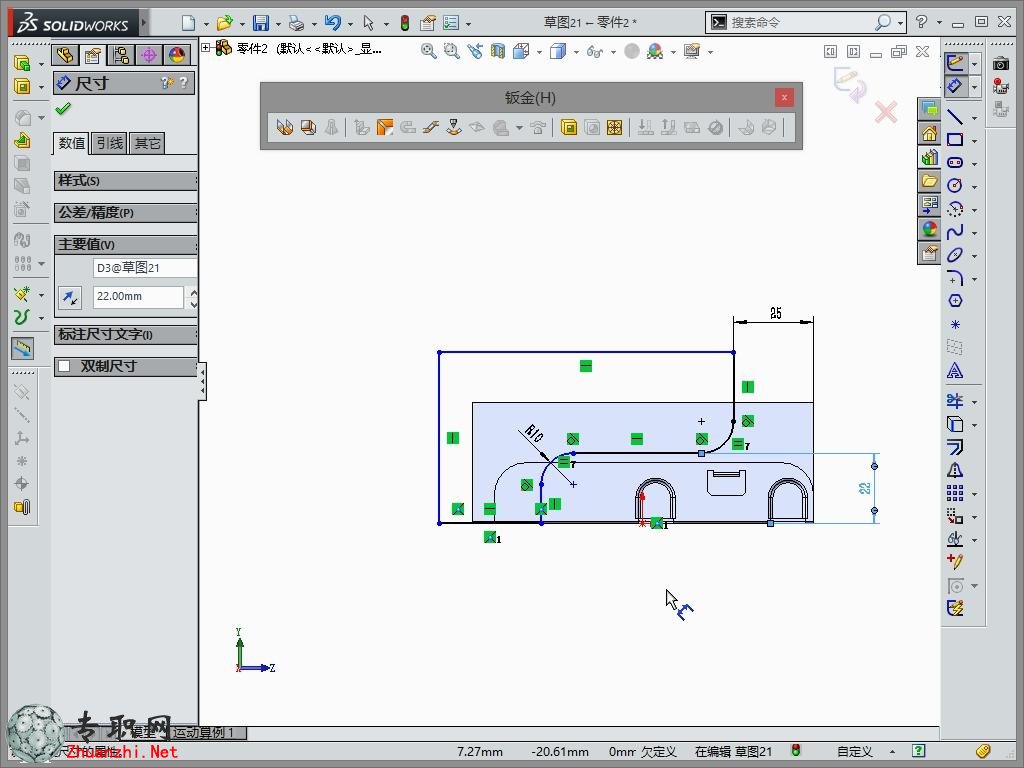Click the dimension value field 22.00mm

tap(138, 296)
